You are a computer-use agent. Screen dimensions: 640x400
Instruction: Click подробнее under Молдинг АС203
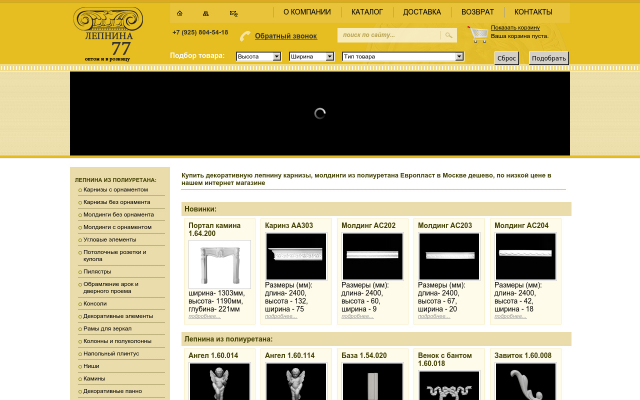(x=433, y=317)
